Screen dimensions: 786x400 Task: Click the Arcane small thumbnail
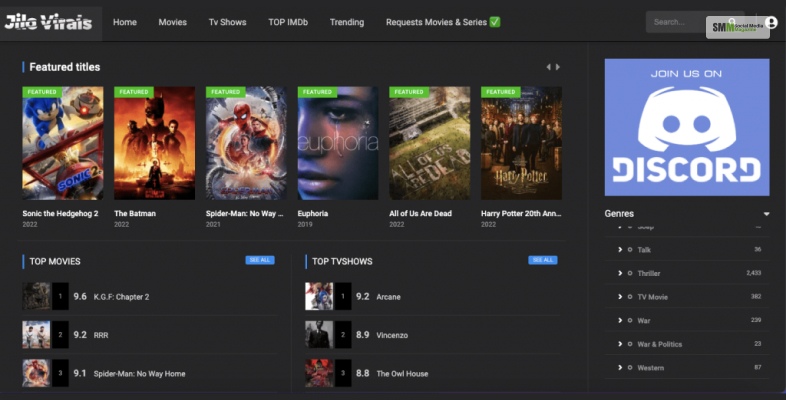tap(319, 296)
